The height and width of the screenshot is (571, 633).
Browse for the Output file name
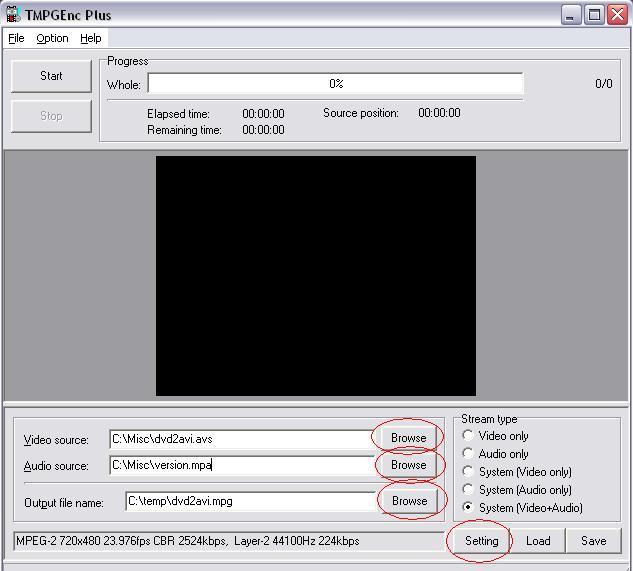click(409, 501)
